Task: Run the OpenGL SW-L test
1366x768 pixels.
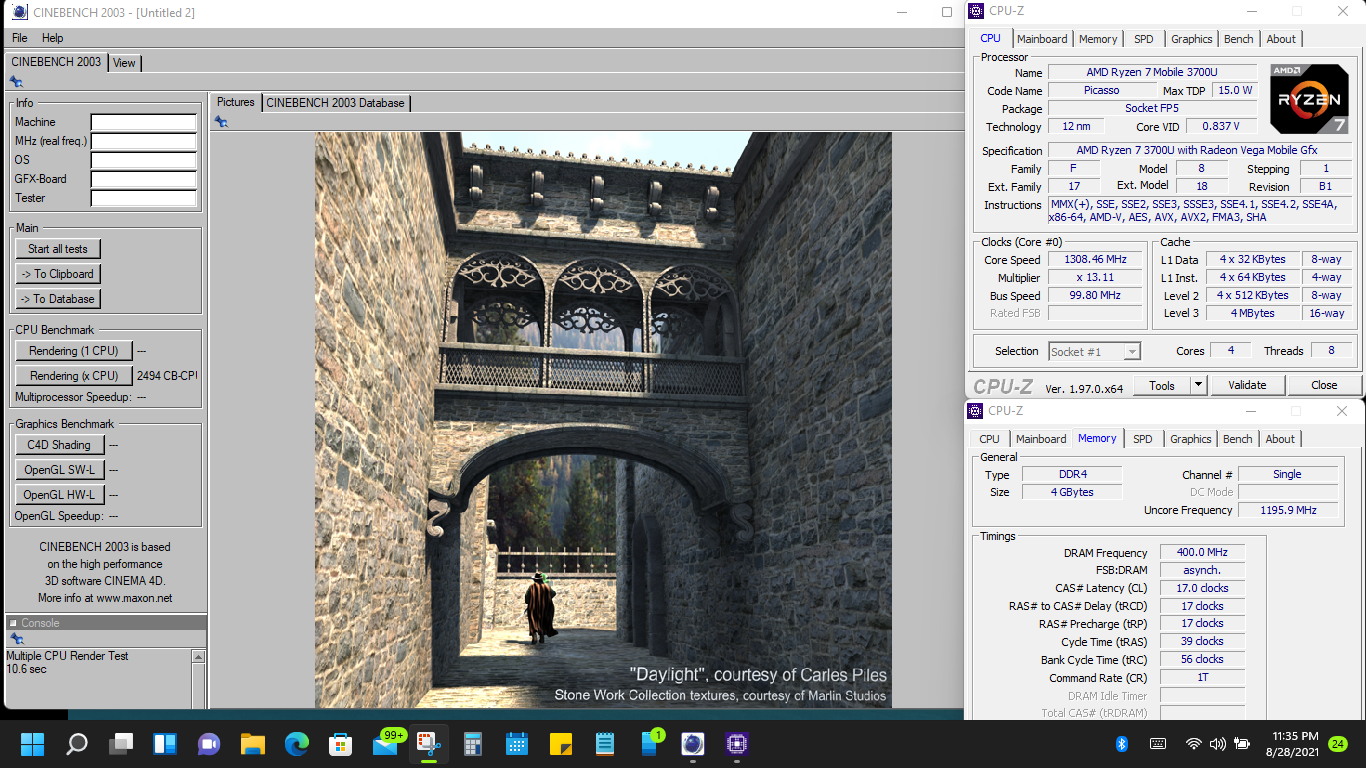Action: point(58,470)
